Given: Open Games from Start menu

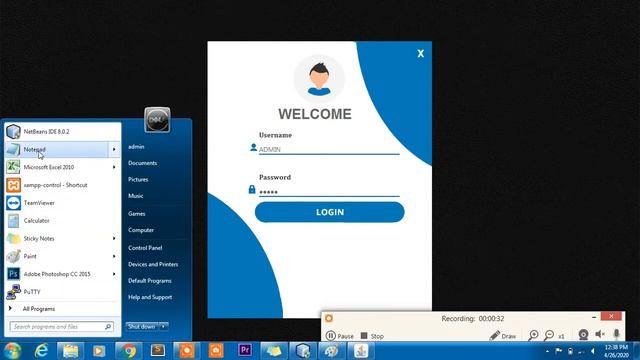Looking at the screenshot, I should click(137, 213).
